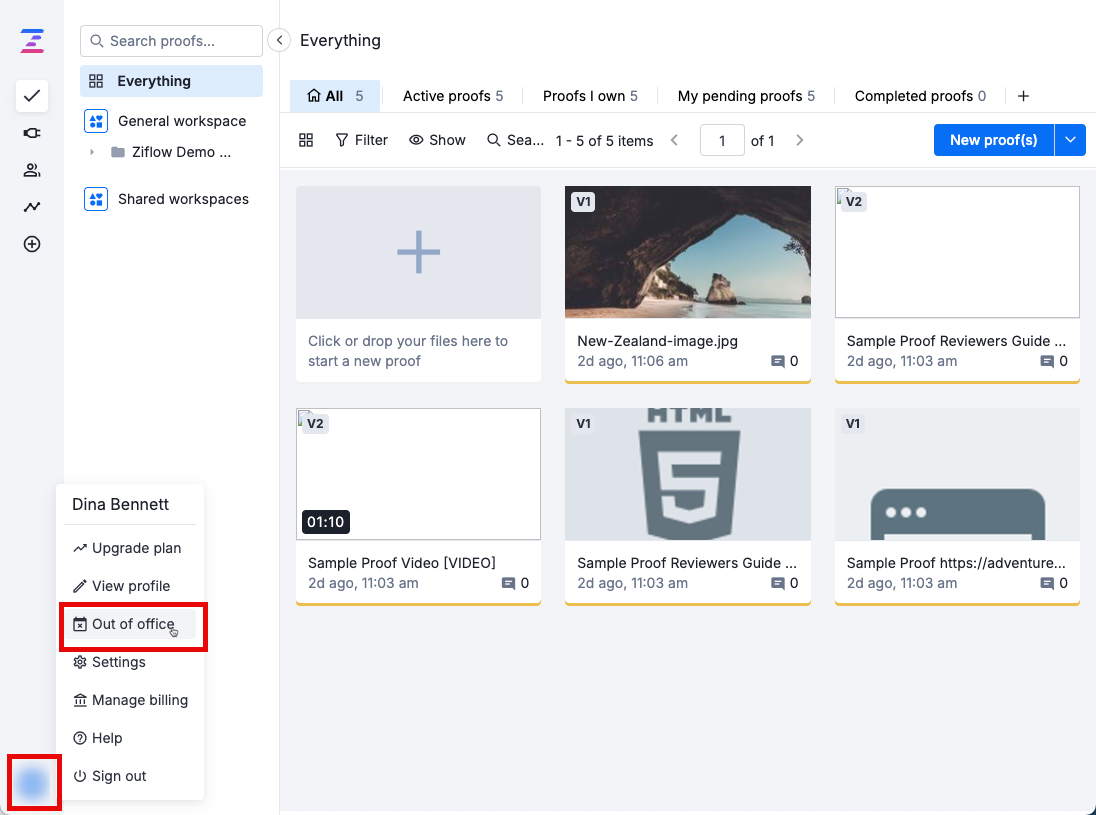Click the circled plus sidebar icon
Screen dimensions: 1096x815
(x=32, y=244)
